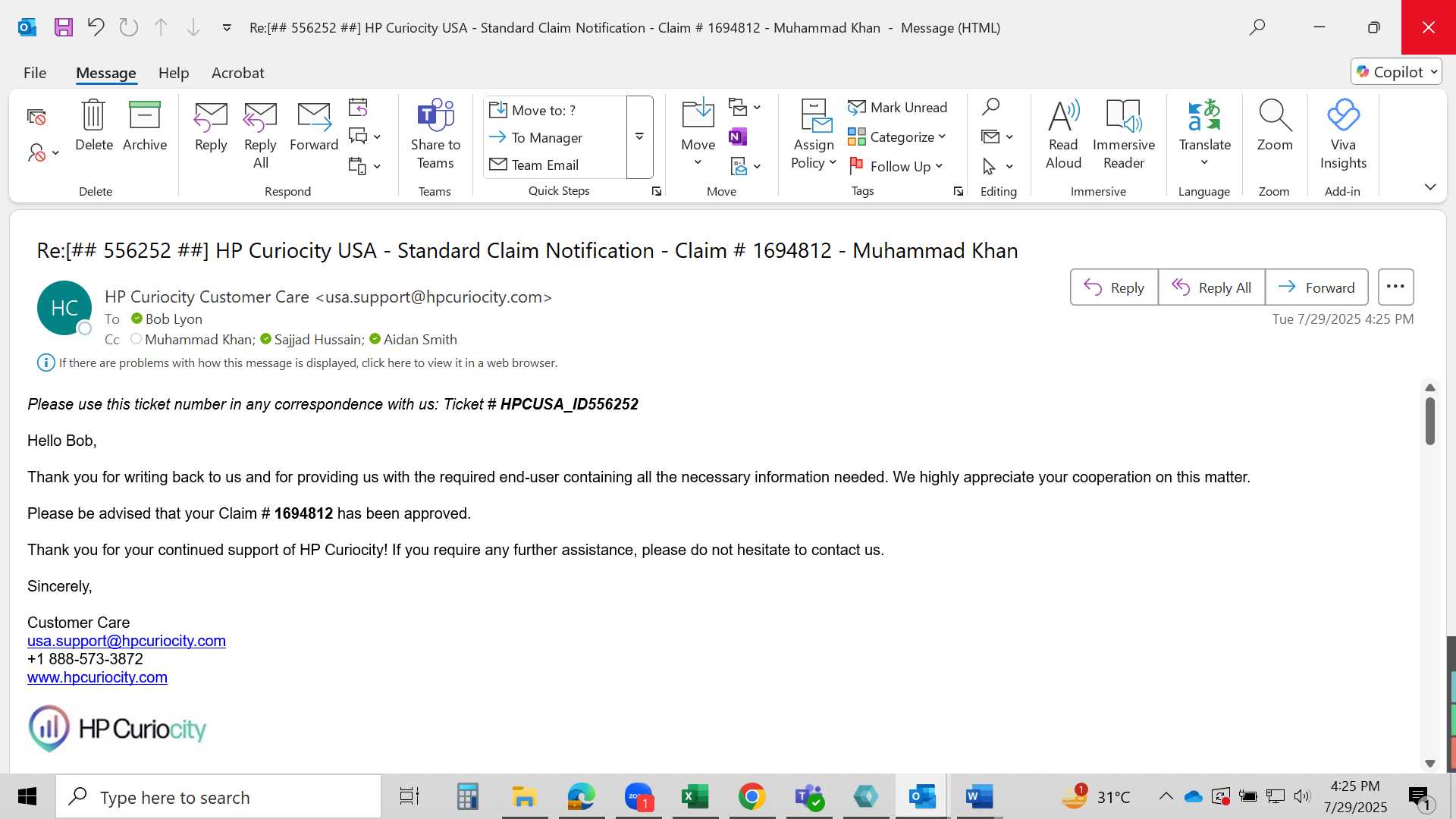
Task: Click Reply All in the ribbon
Action: (260, 135)
